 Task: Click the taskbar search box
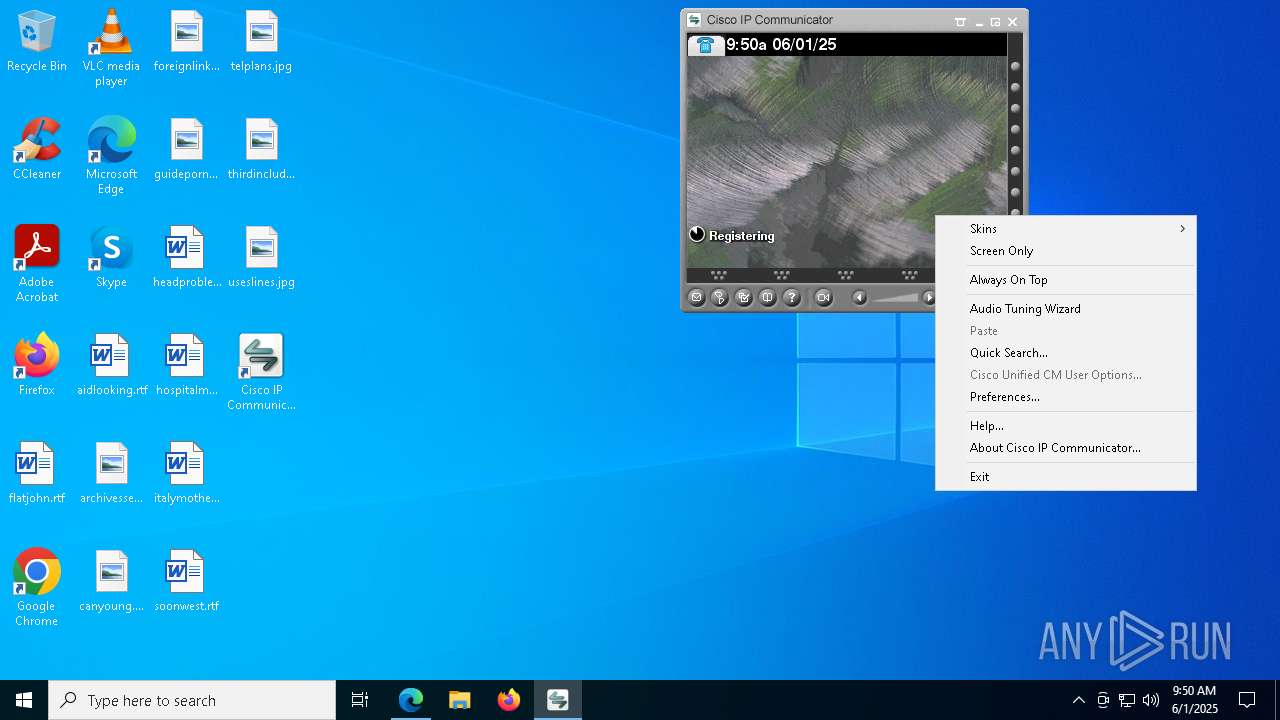(192, 700)
